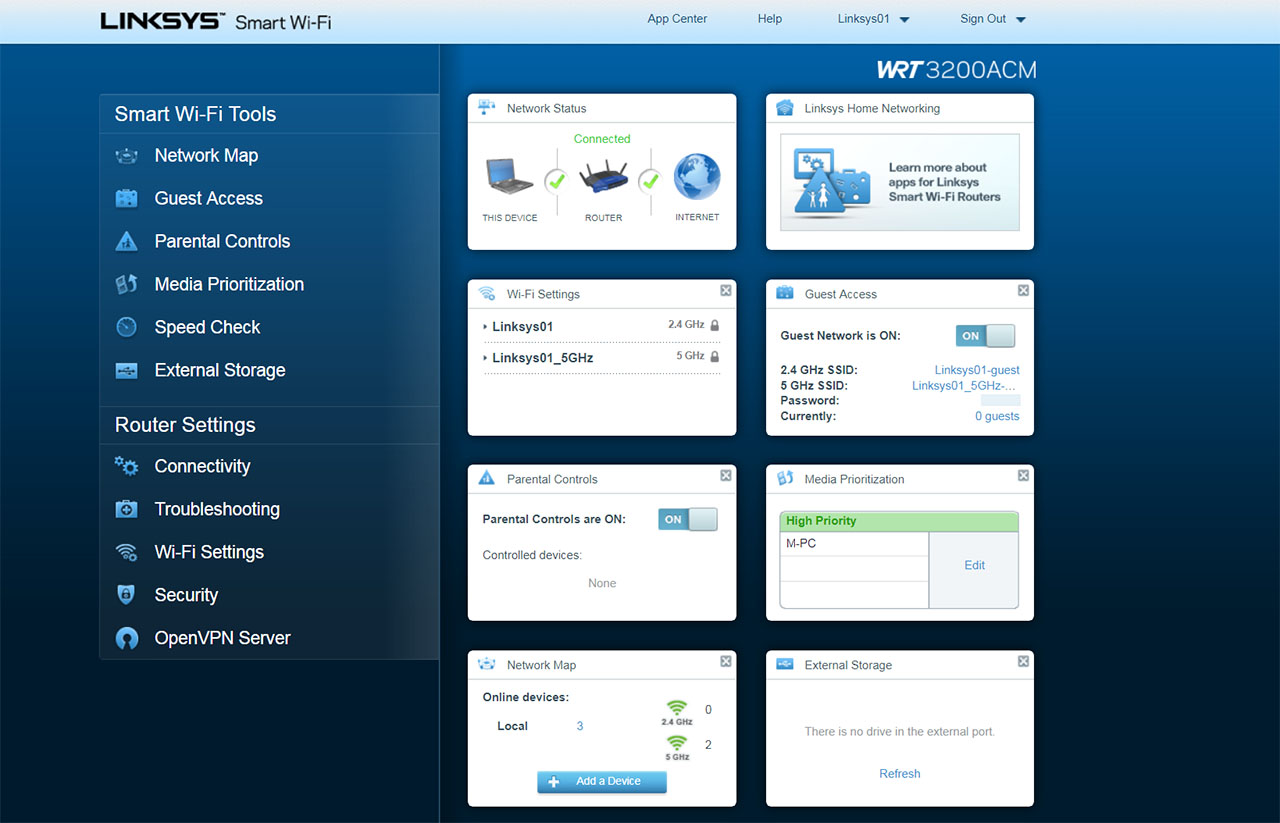Click the OpenVPN Server icon

pyautogui.click(x=126, y=638)
